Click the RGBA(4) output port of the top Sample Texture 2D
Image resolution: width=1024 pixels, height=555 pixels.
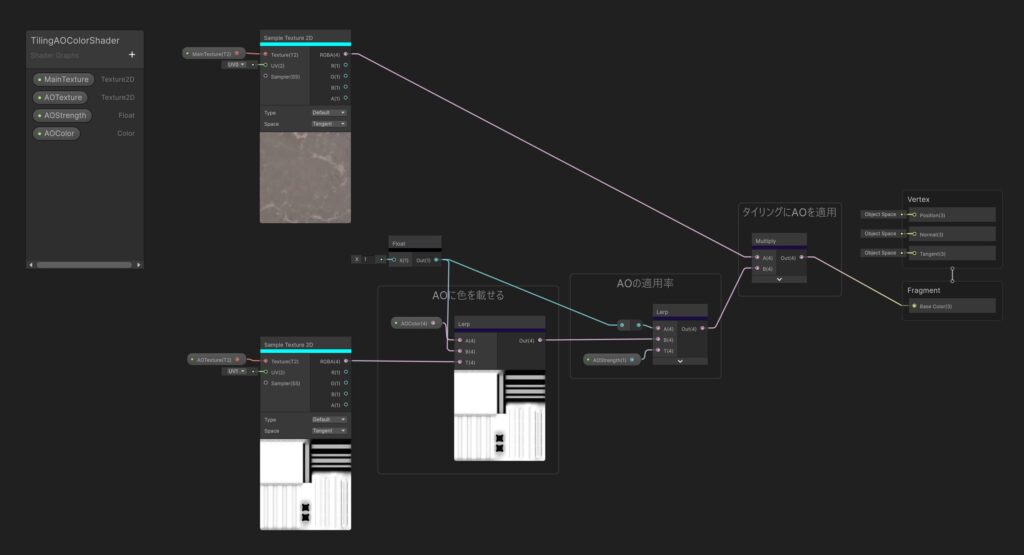(x=346, y=54)
